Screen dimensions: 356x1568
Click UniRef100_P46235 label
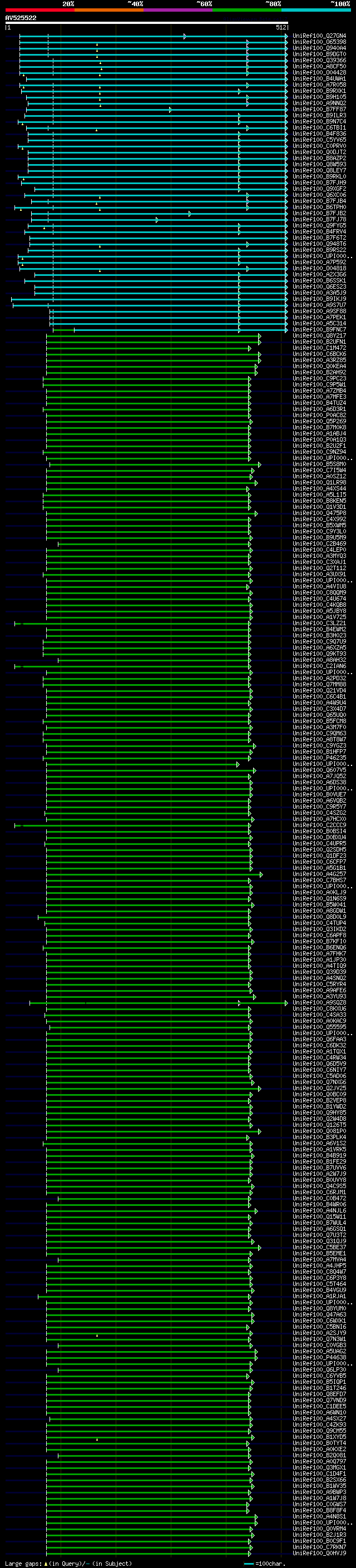[319, 758]
